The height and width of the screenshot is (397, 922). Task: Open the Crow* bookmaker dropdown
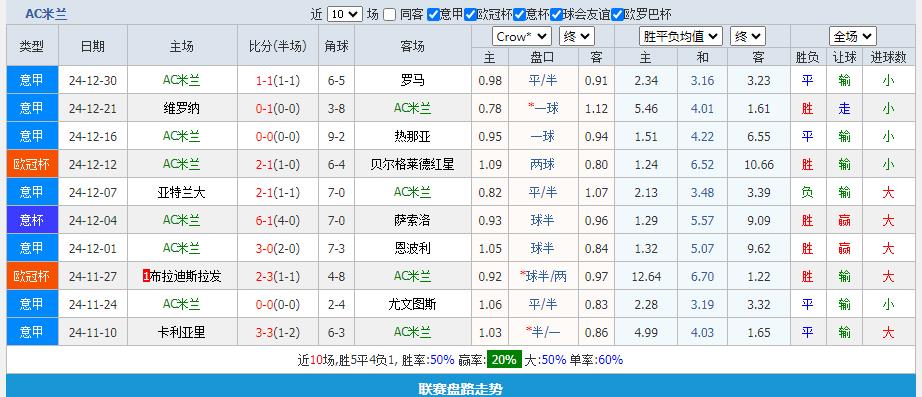click(x=522, y=36)
